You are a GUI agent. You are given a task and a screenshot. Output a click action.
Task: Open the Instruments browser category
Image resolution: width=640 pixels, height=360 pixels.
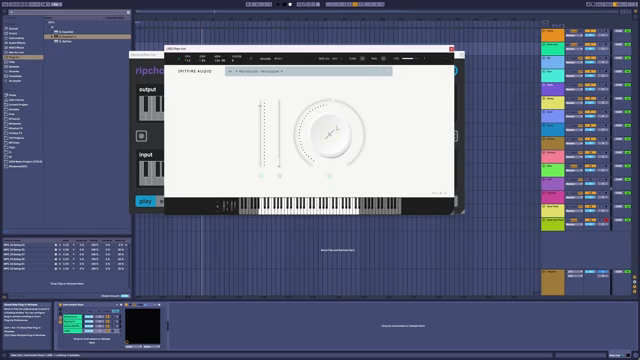pos(16,38)
